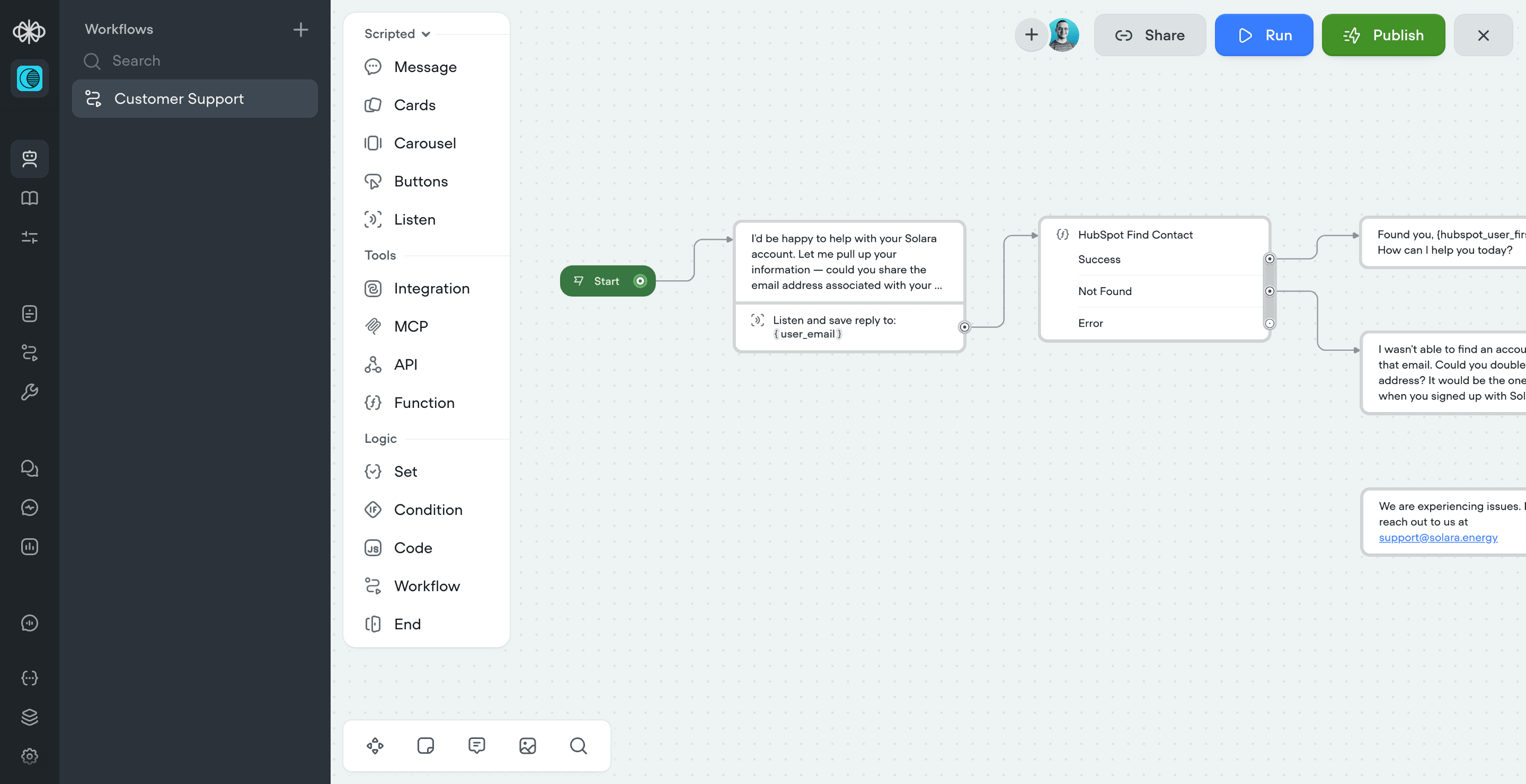This screenshot has width=1526, height=784.
Task: Click the canvas search magnifier icon
Action: pos(578,745)
